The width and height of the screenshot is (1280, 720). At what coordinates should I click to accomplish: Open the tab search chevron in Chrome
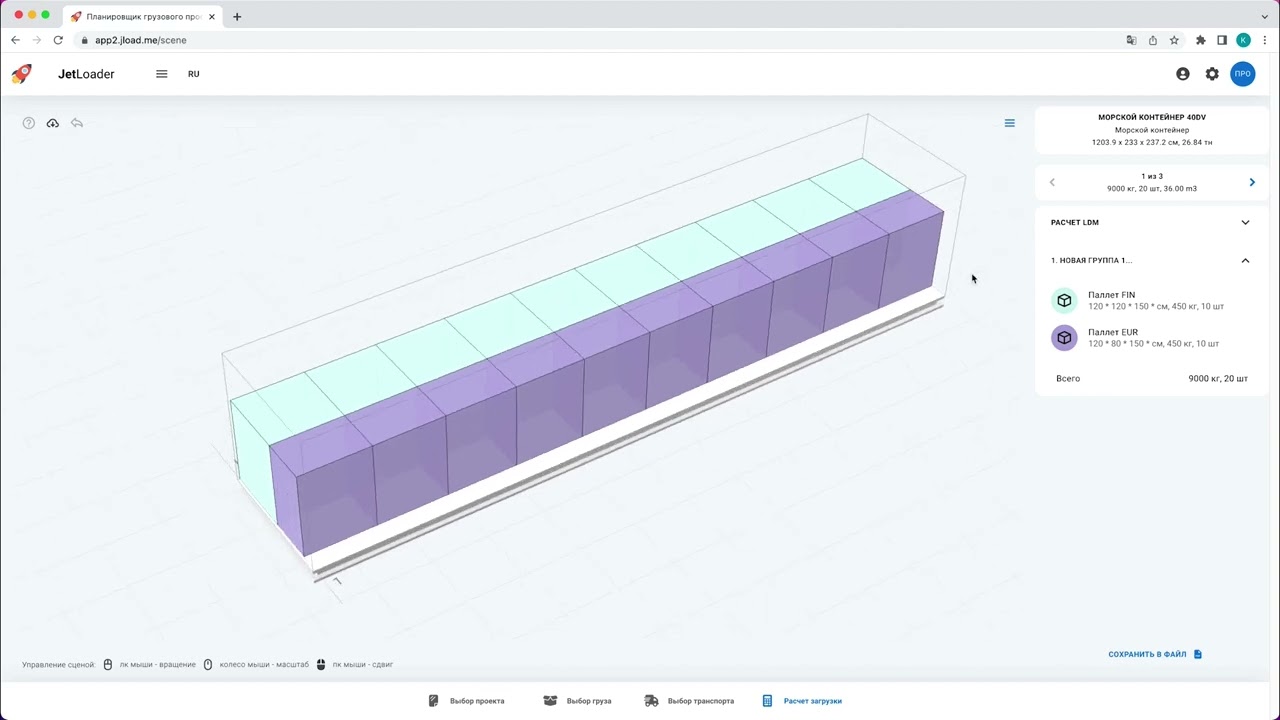point(1265,16)
